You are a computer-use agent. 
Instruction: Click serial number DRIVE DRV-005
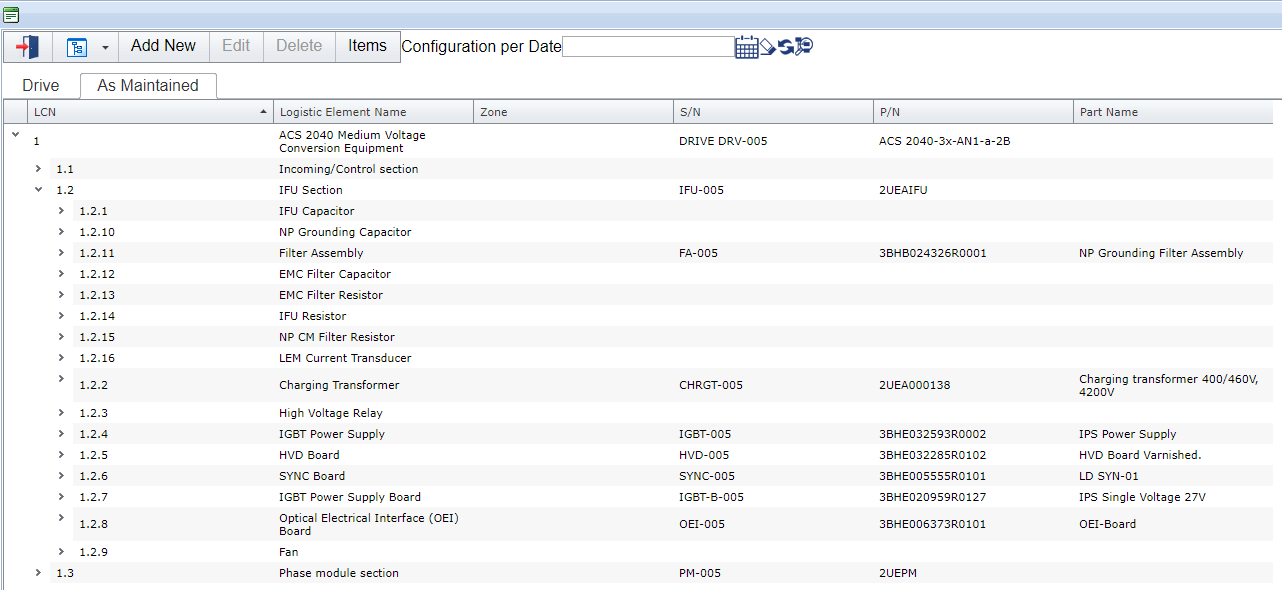(723, 141)
